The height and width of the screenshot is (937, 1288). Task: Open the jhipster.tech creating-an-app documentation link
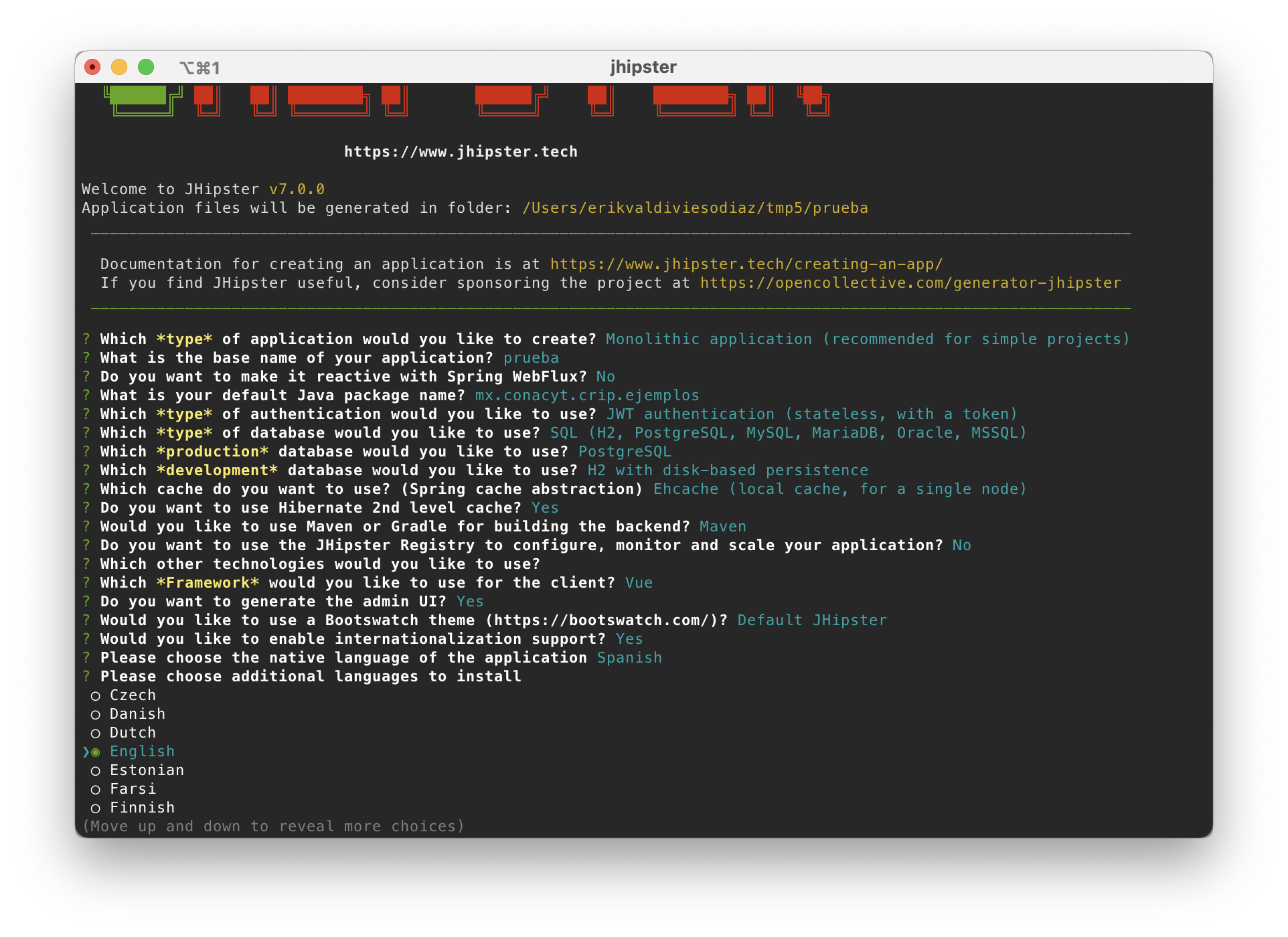tap(746, 264)
